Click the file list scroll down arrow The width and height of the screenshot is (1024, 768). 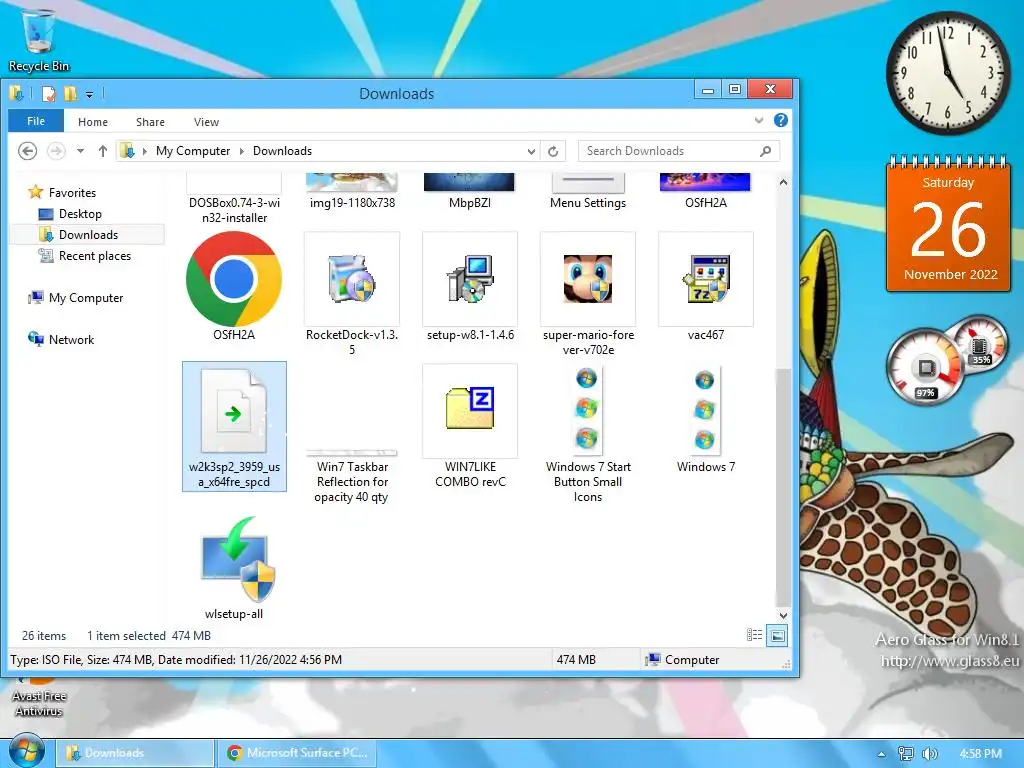coord(783,615)
